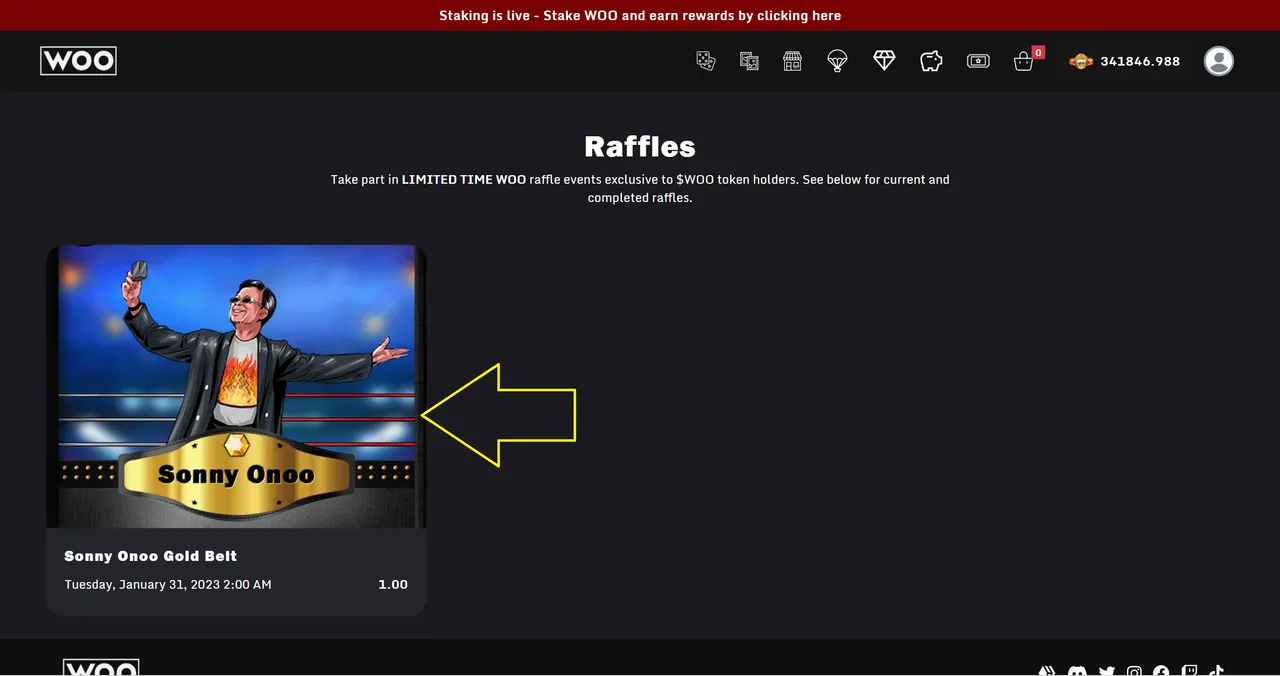Open the card collection icon in the navigation bar
Screen dimensions: 1280x676
point(749,61)
